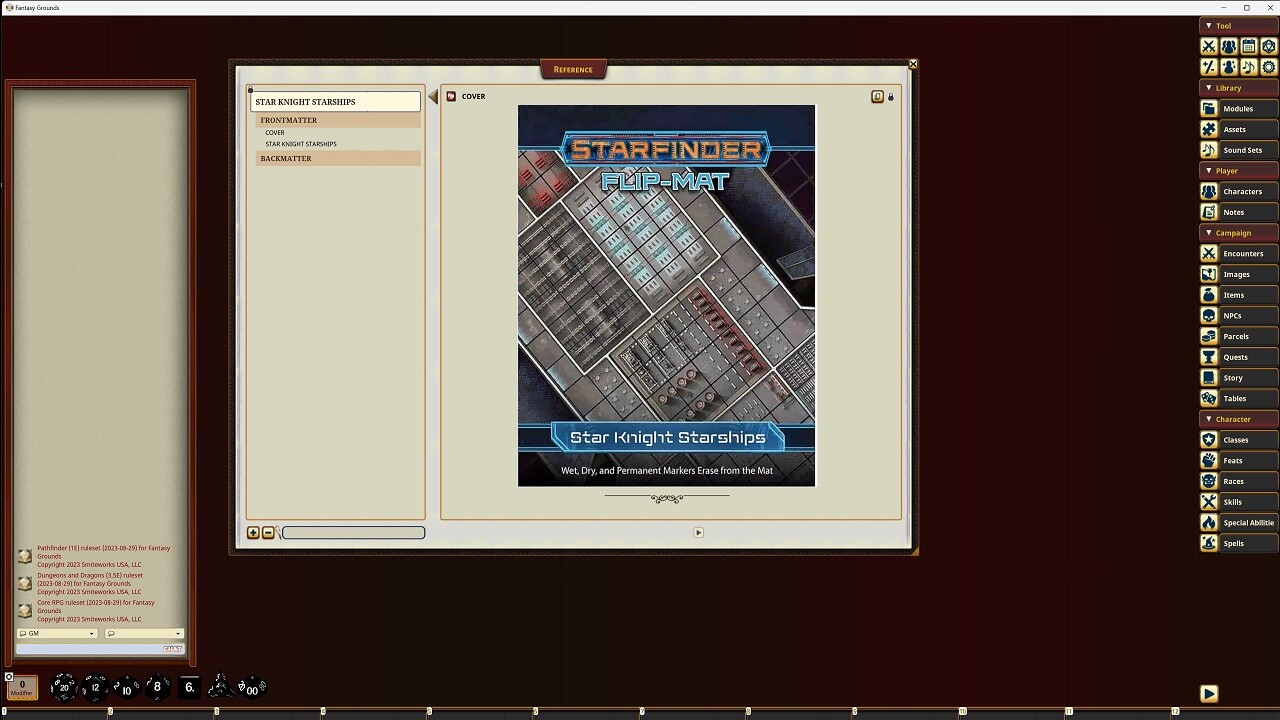Open the Spells character panel

tap(1238, 543)
